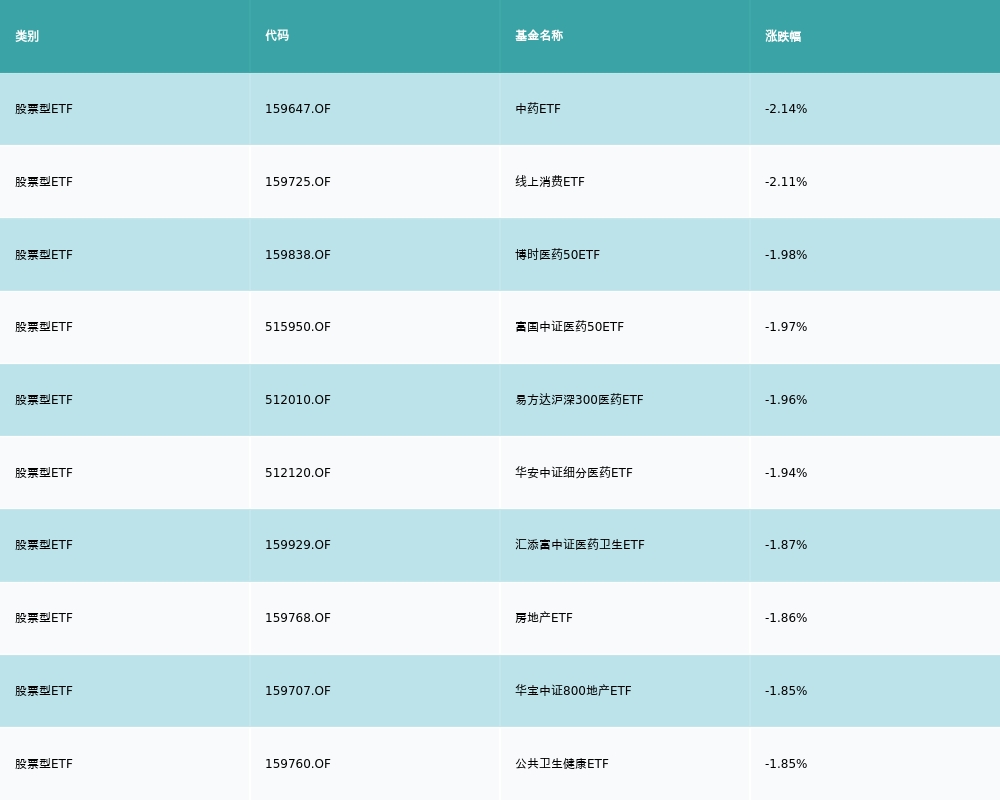Select the 华安中证细分医药ETF name
Image resolution: width=1000 pixels, height=800 pixels.
click(574, 473)
